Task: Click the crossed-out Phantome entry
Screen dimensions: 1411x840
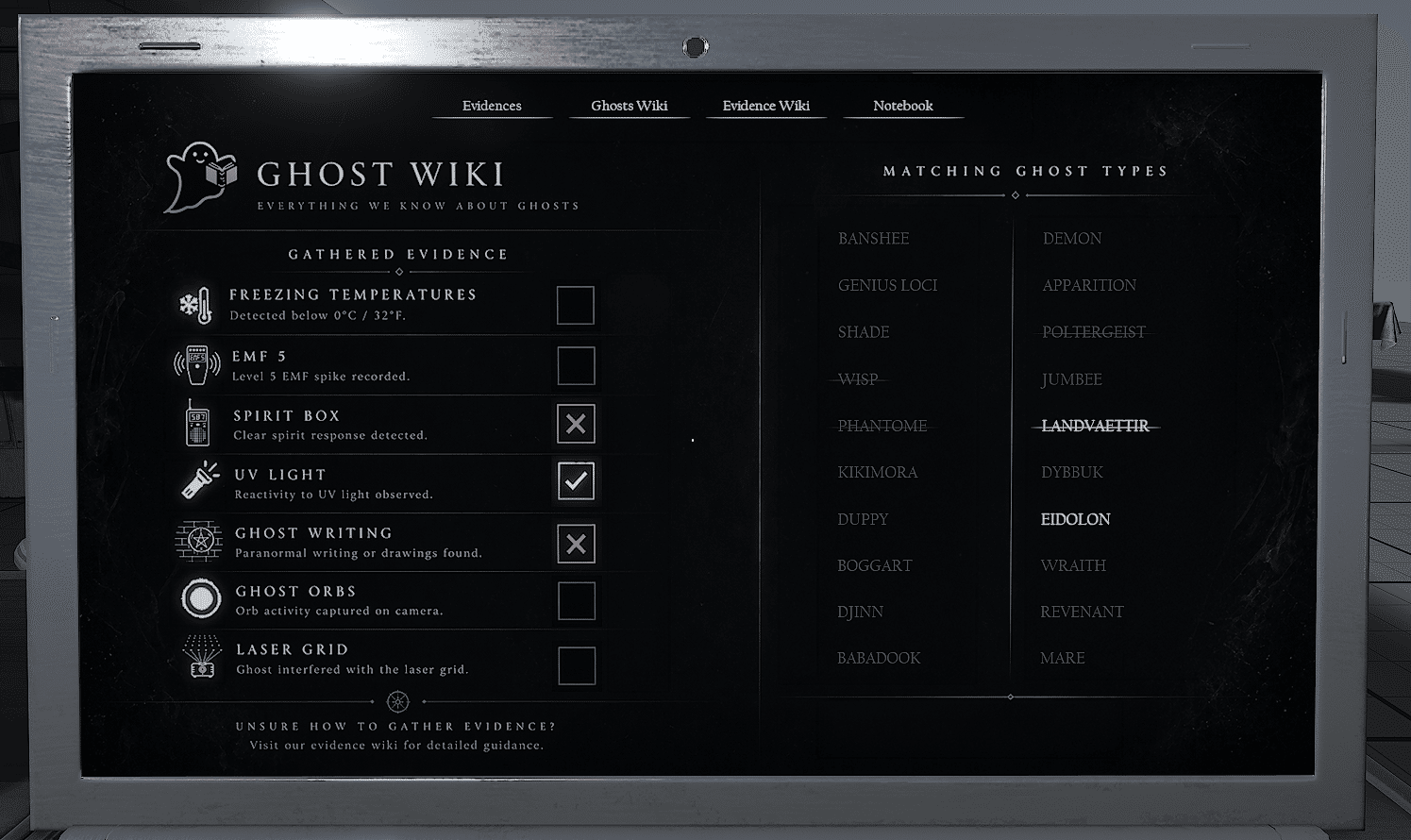Action: [882, 426]
